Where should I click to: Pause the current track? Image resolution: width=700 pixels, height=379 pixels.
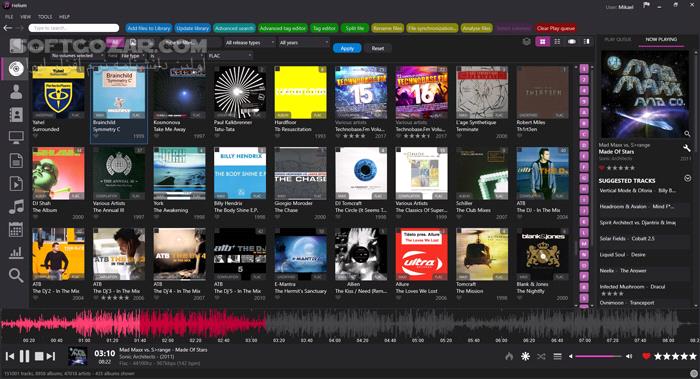[x=25, y=356]
